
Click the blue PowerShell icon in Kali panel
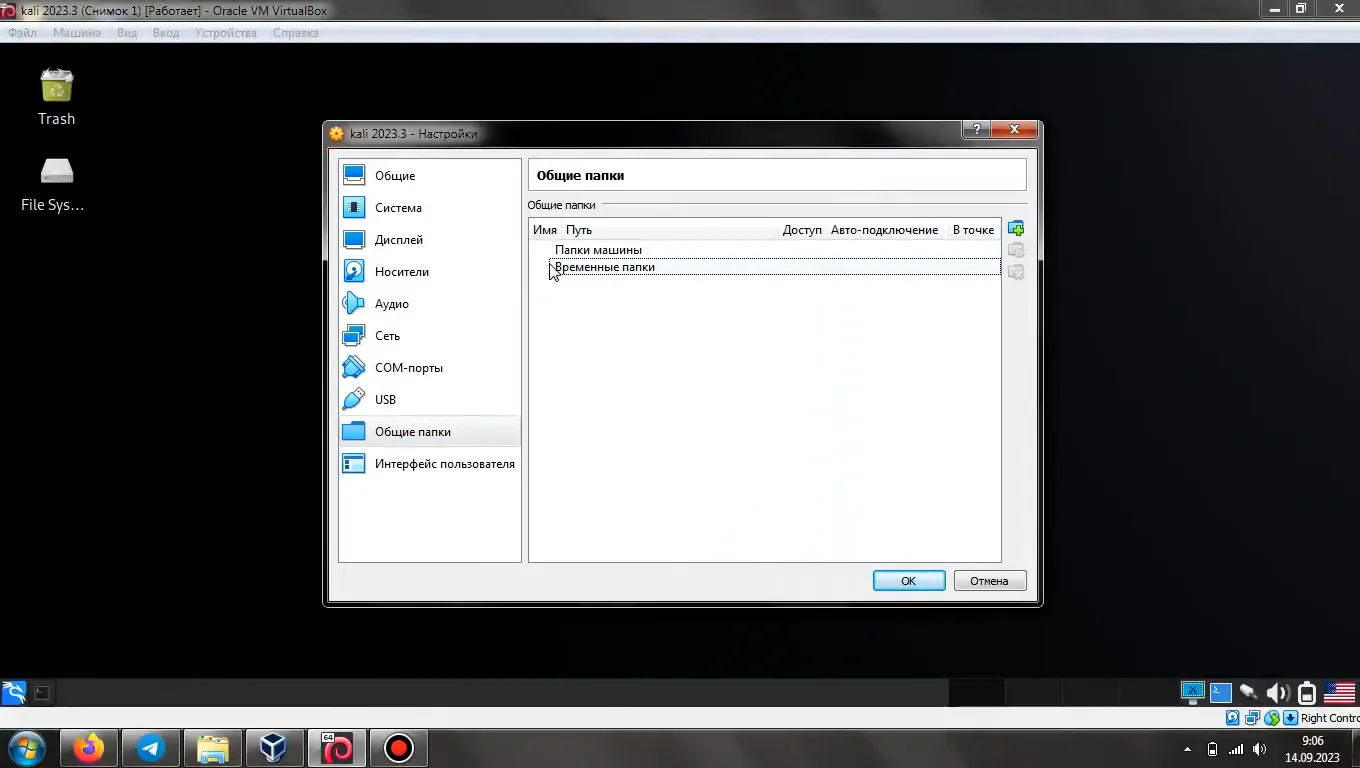click(1220, 692)
